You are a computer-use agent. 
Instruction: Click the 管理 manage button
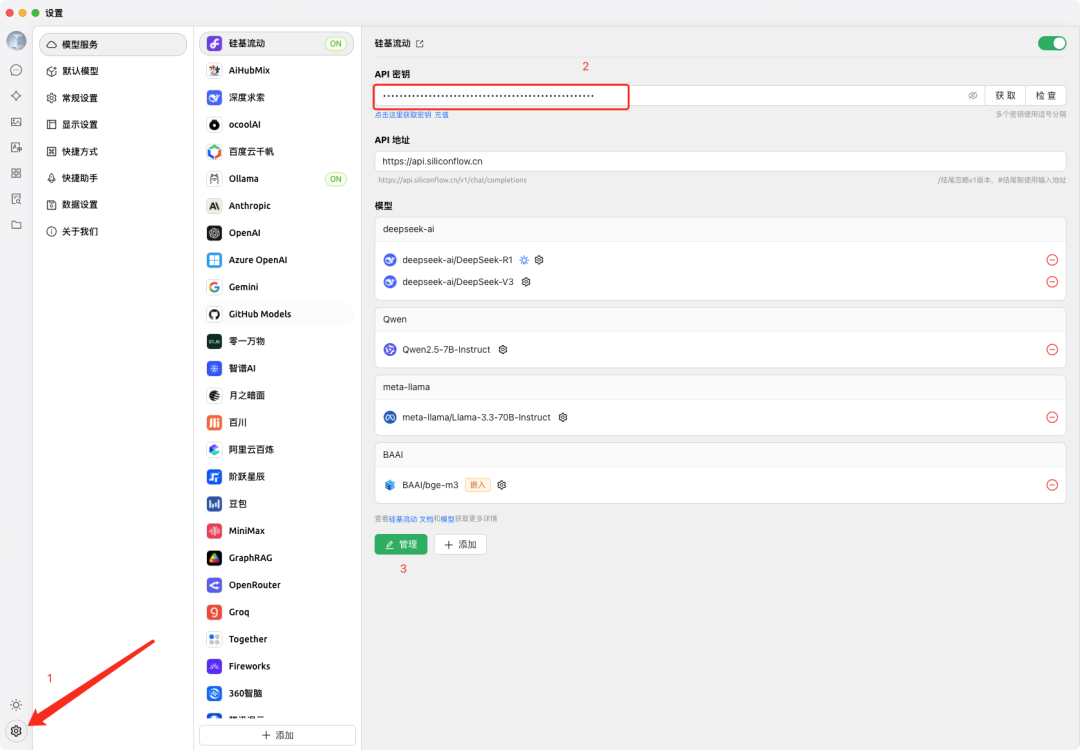(x=401, y=544)
